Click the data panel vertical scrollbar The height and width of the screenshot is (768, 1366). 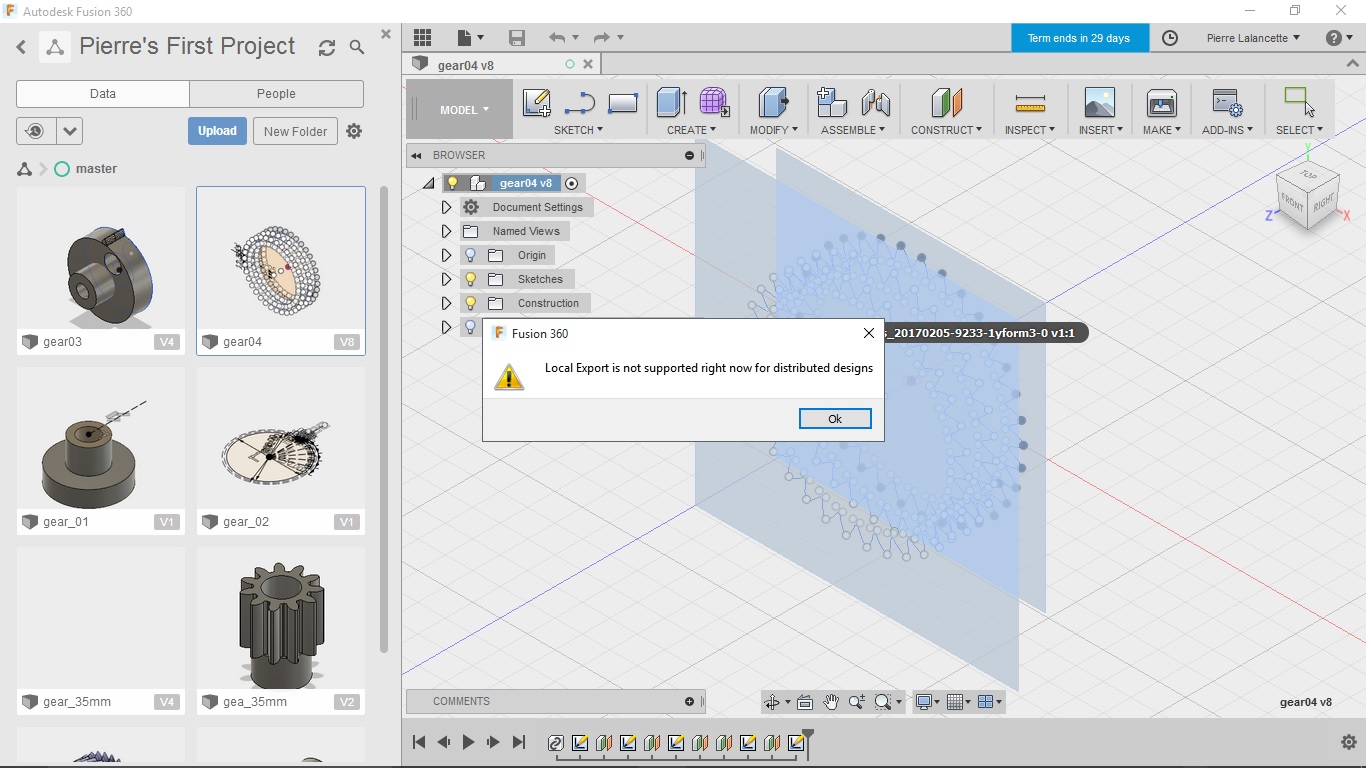(x=383, y=420)
